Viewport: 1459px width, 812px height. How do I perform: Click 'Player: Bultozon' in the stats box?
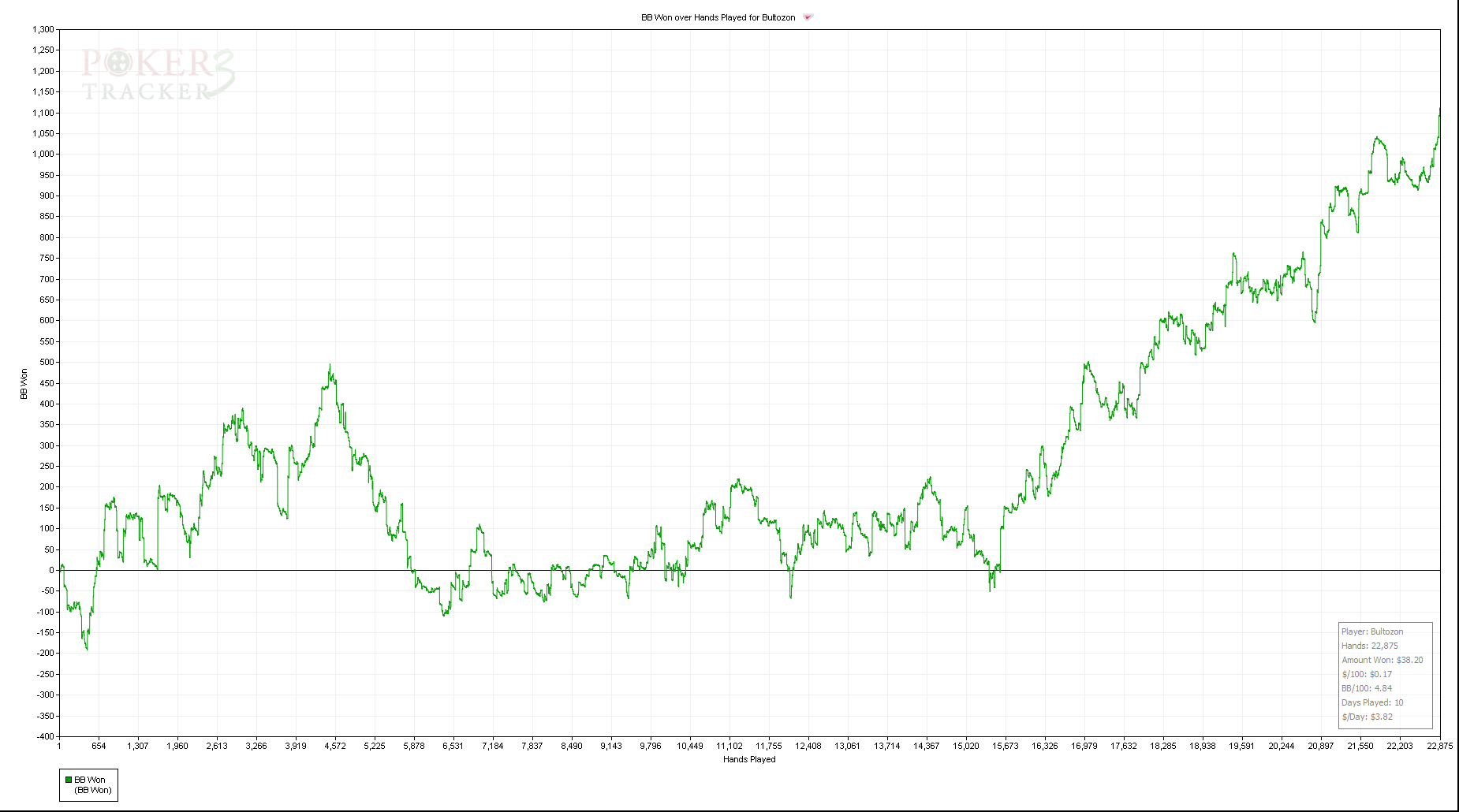(1372, 631)
